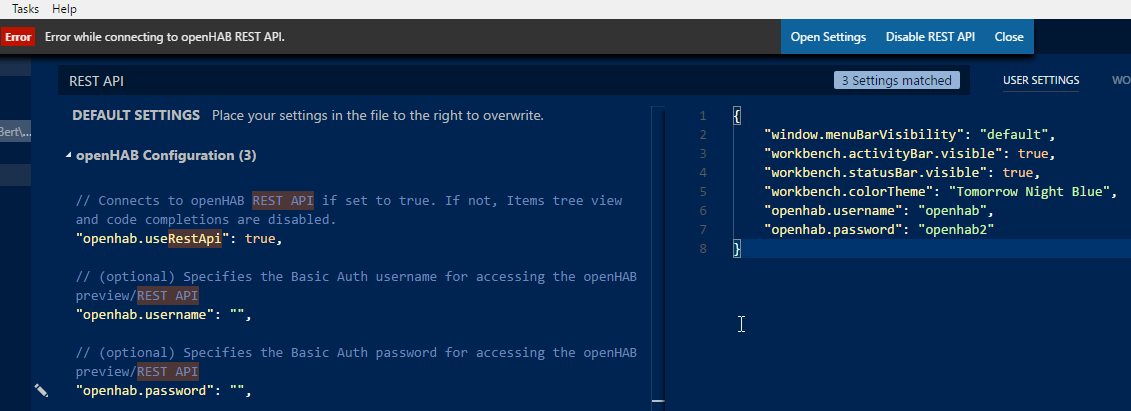Click the openhab.password default setting line
1131x411 pixels.
(x=164, y=391)
